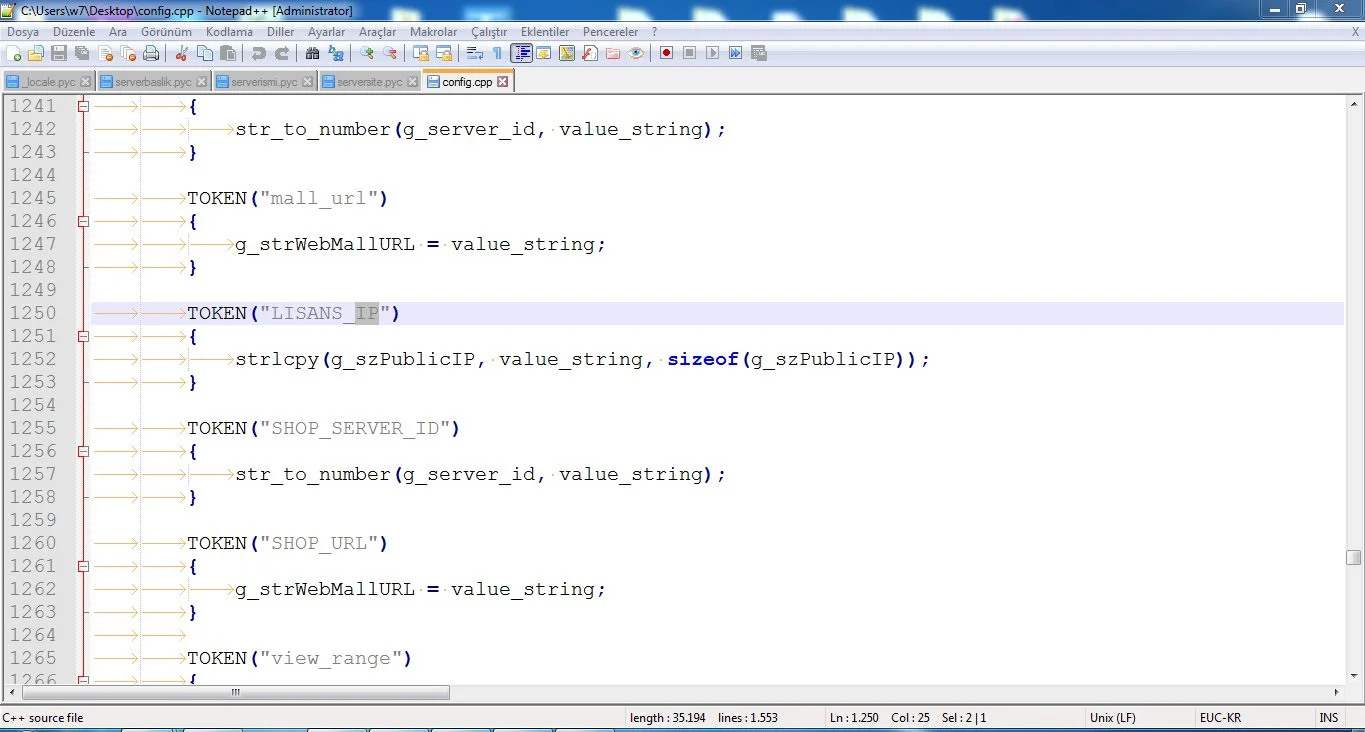The width and height of the screenshot is (1365, 732).
Task: Start macro recording with the red button
Action: point(665,54)
